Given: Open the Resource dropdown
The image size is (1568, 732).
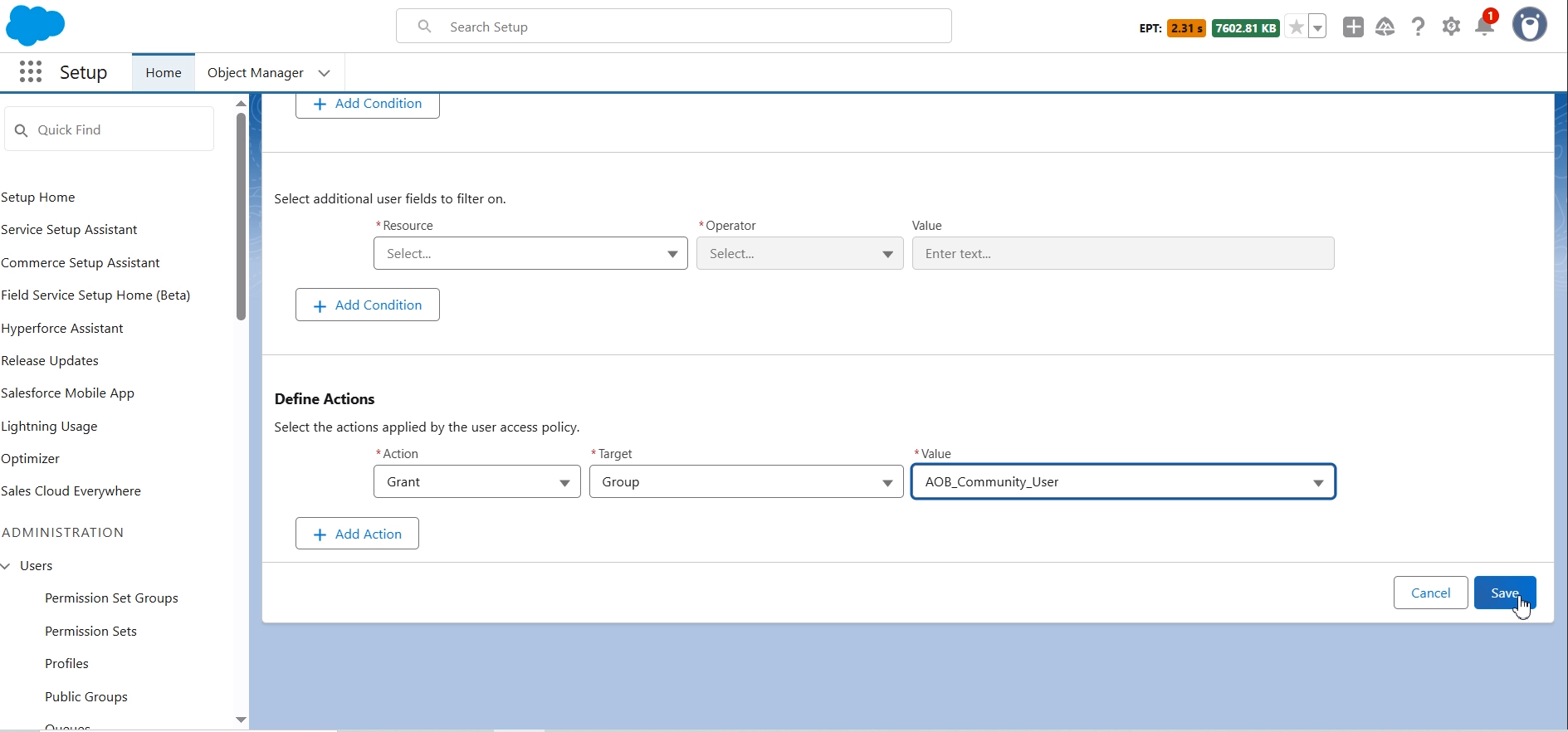Looking at the screenshot, I should click(530, 254).
